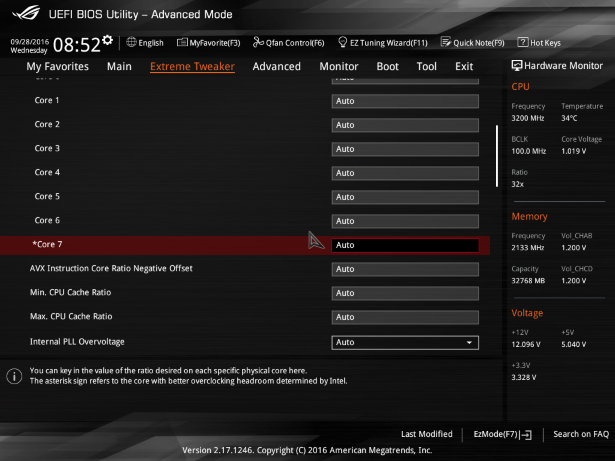Click the Hardware Monitor screen icon

pyautogui.click(x=517, y=66)
